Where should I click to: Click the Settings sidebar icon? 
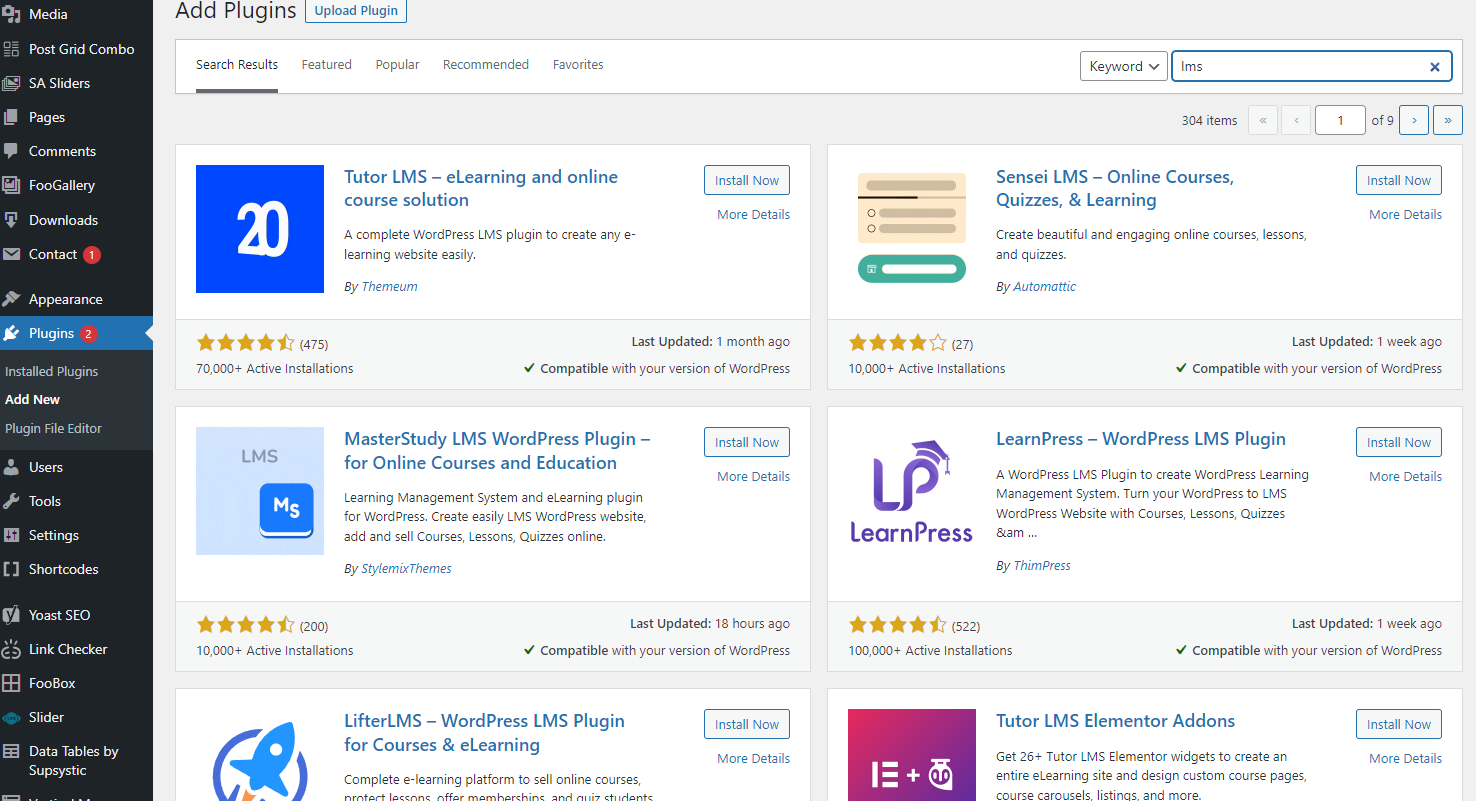click(x=11, y=535)
